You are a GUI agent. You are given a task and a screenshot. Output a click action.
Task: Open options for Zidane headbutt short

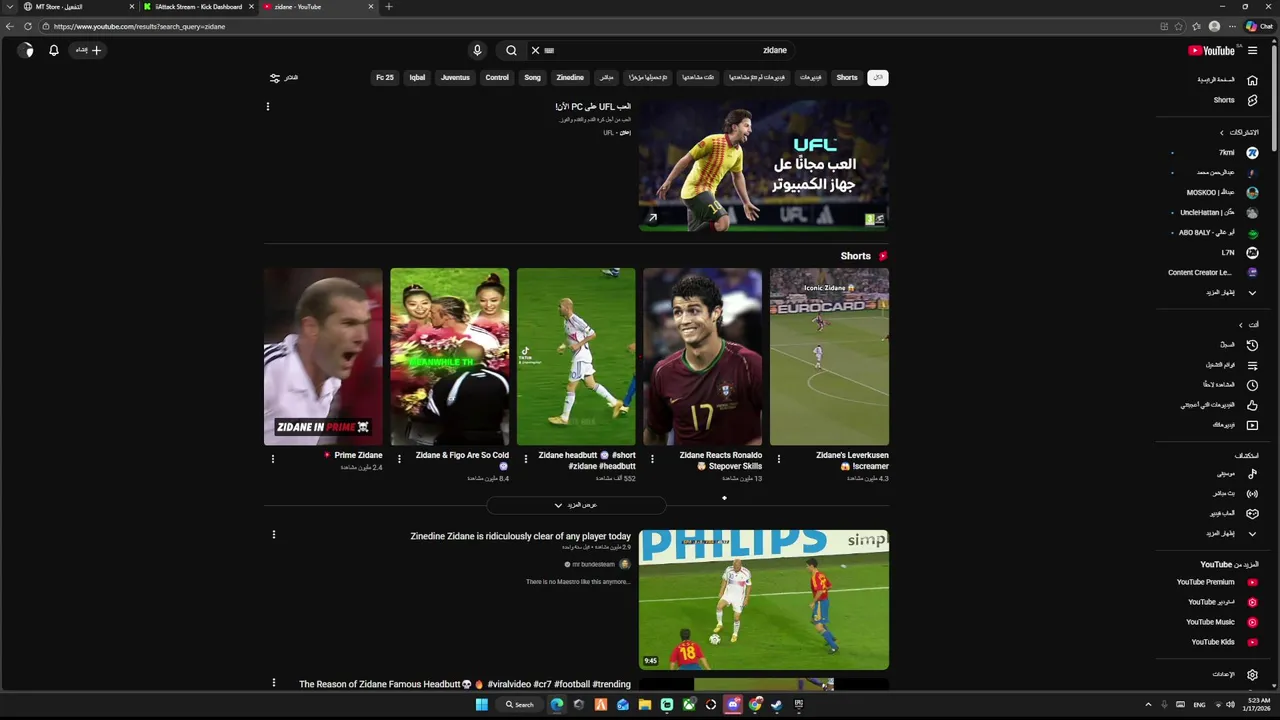(x=526, y=459)
